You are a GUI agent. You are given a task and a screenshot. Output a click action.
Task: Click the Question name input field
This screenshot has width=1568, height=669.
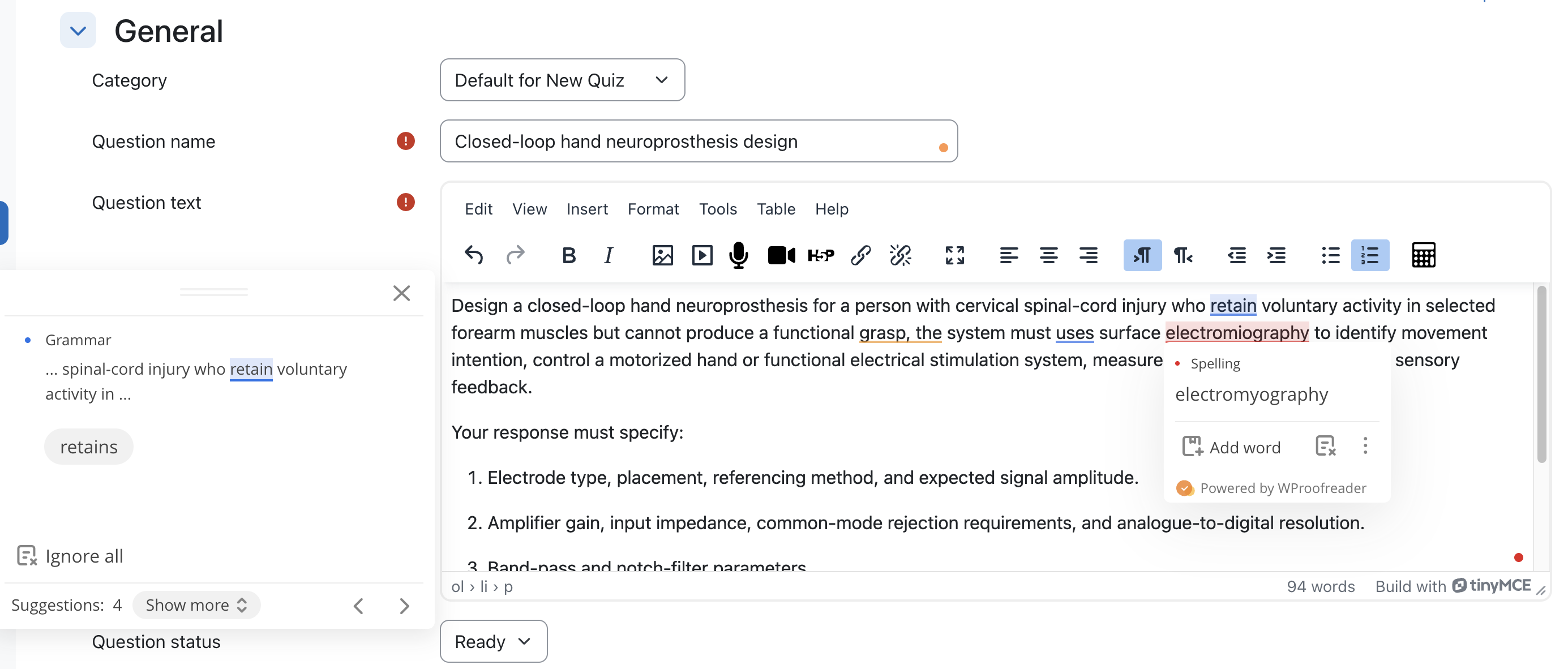(x=698, y=141)
